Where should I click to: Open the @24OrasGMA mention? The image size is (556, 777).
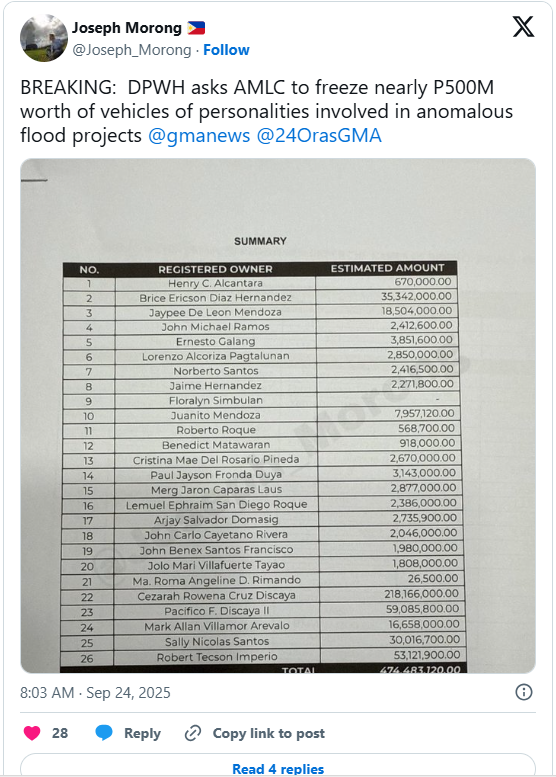click(319, 135)
